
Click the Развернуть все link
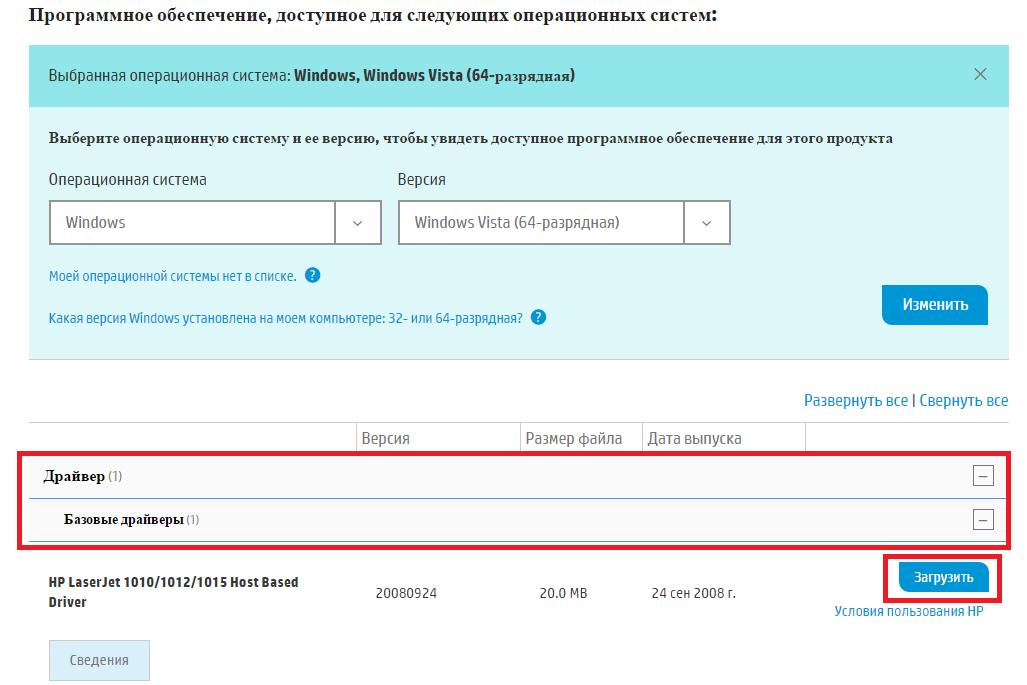856,400
